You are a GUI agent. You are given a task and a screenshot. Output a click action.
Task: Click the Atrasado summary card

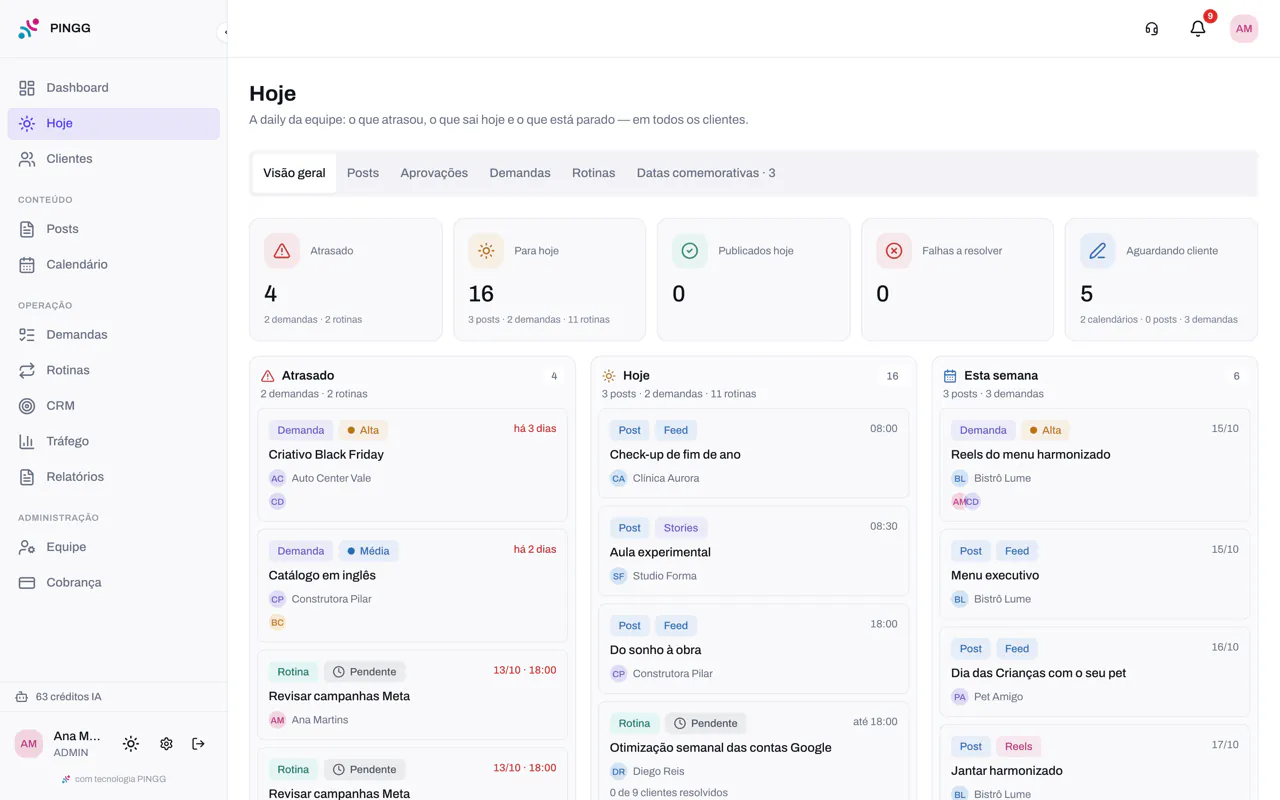point(346,280)
